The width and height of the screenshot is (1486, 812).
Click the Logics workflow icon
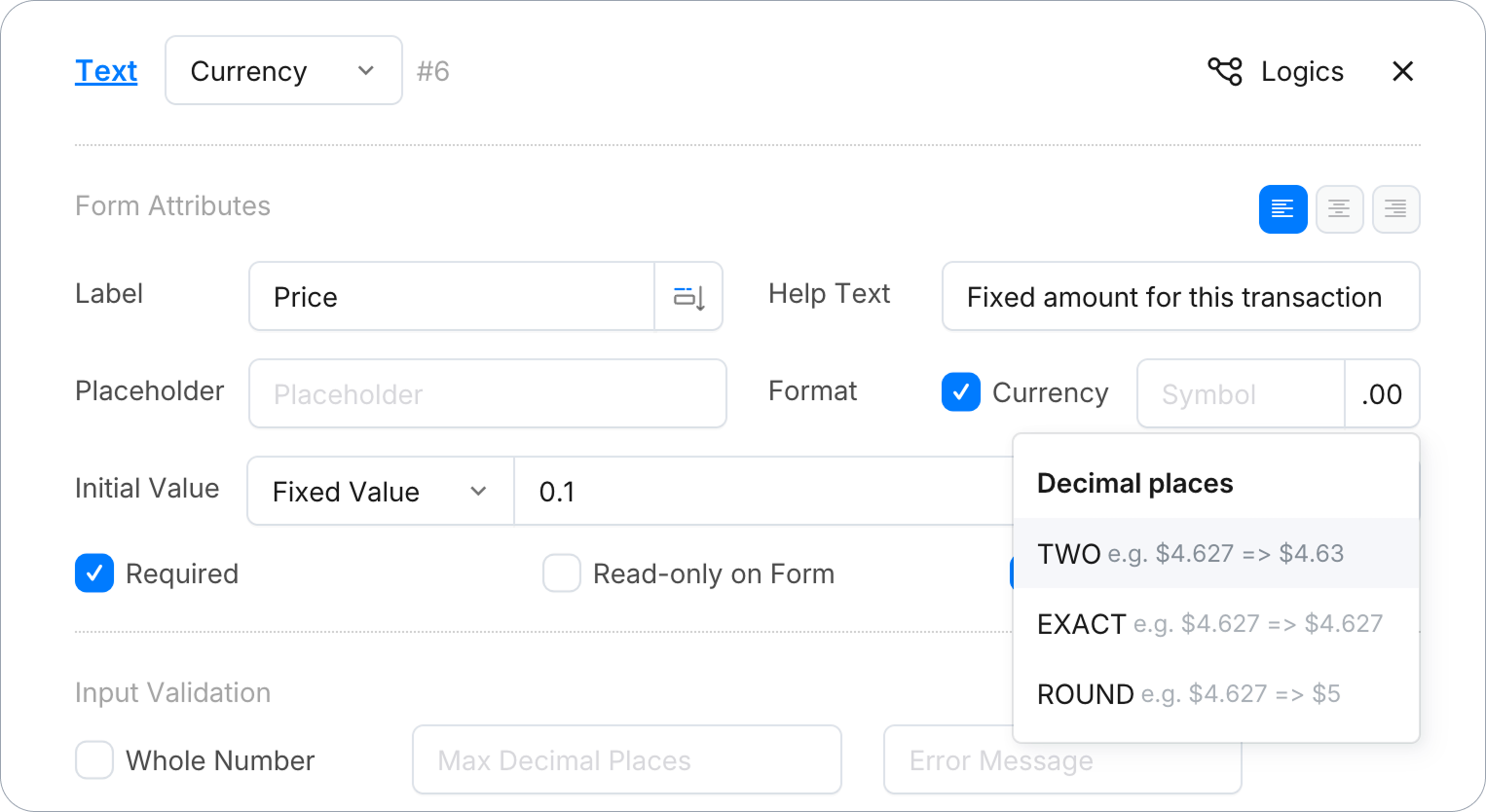click(1225, 71)
